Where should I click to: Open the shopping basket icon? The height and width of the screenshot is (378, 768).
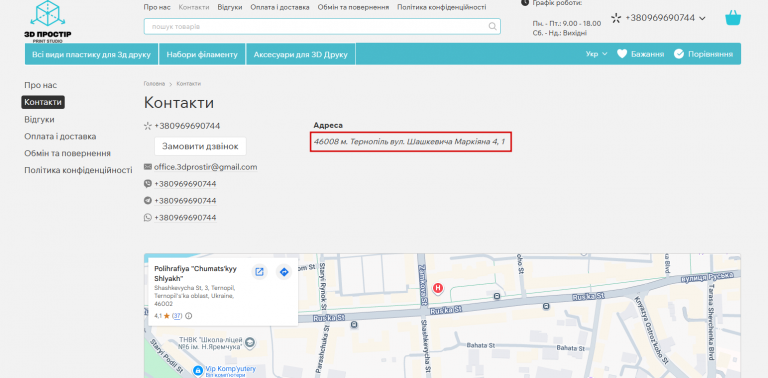tap(733, 18)
